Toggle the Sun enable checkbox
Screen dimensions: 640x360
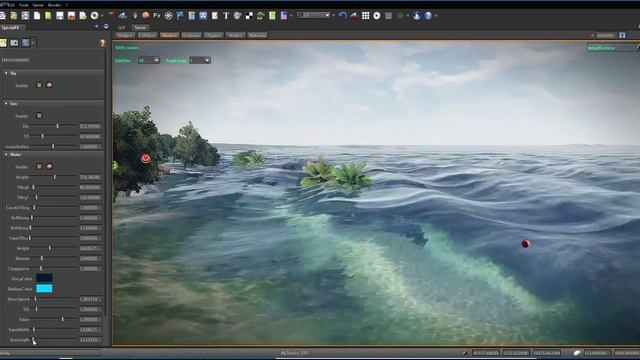[x=39, y=116]
